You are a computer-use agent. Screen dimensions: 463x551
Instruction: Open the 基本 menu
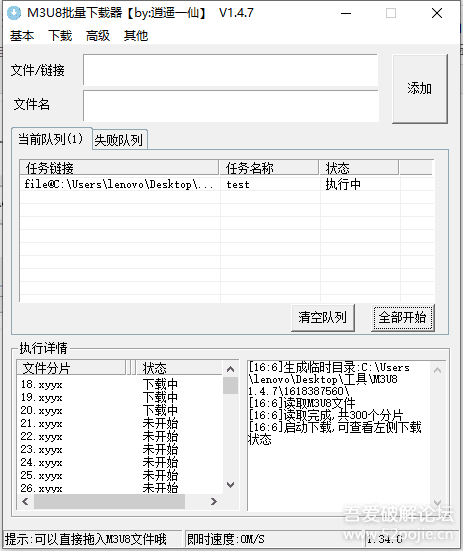[22, 35]
